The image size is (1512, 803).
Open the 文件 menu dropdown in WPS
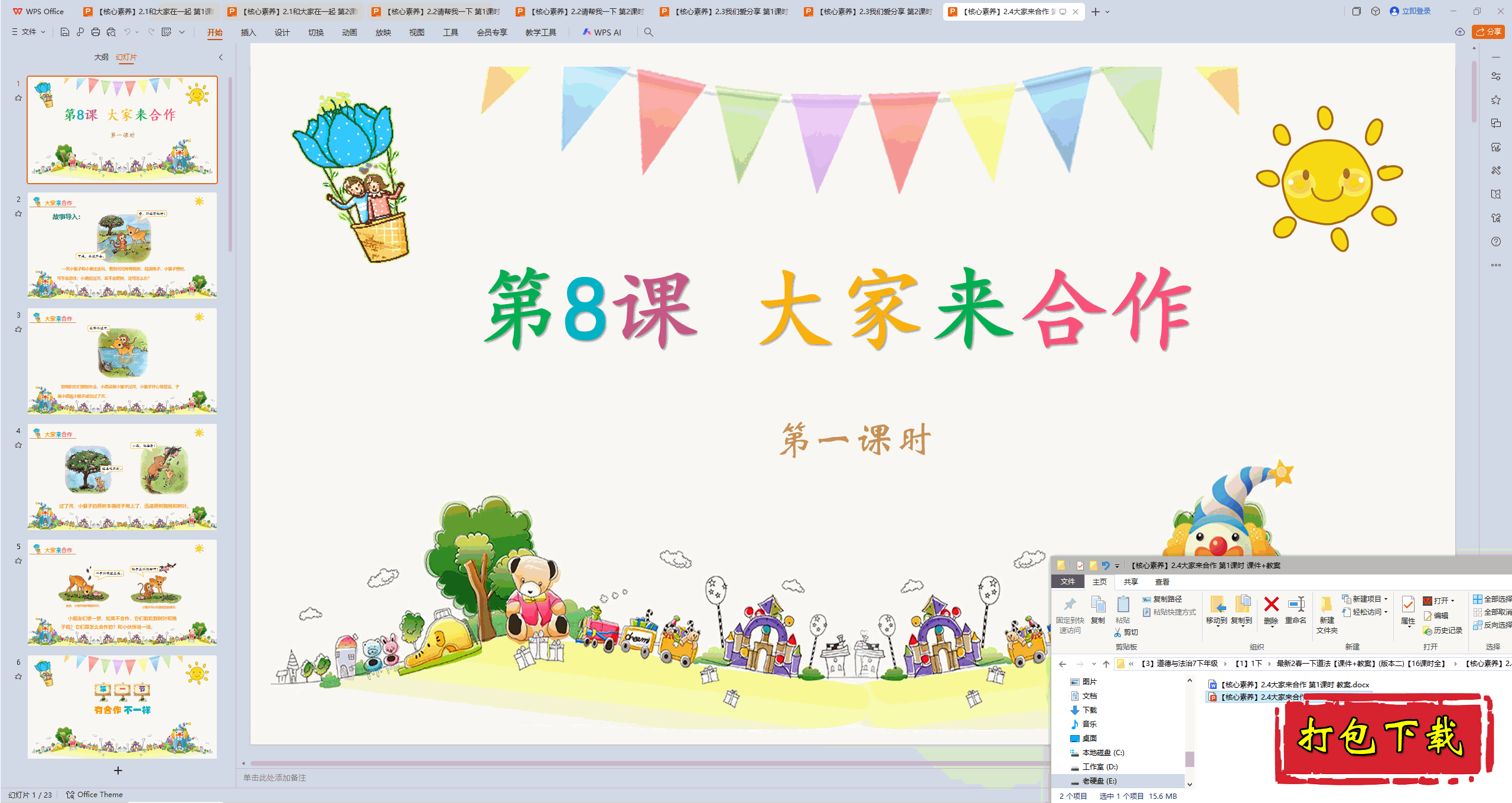pyautogui.click(x=28, y=32)
